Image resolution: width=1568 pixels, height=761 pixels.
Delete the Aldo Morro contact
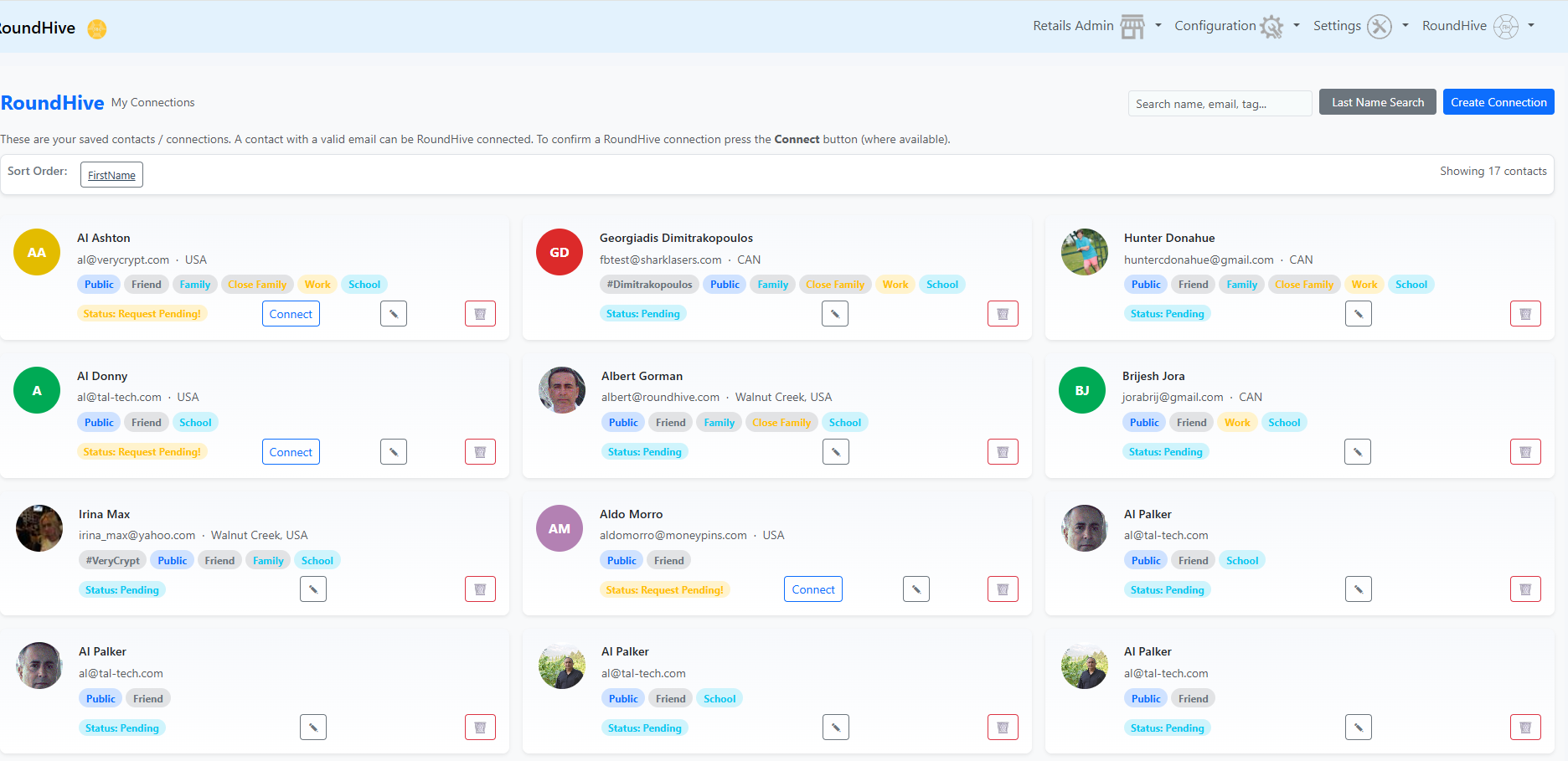[x=1003, y=589]
